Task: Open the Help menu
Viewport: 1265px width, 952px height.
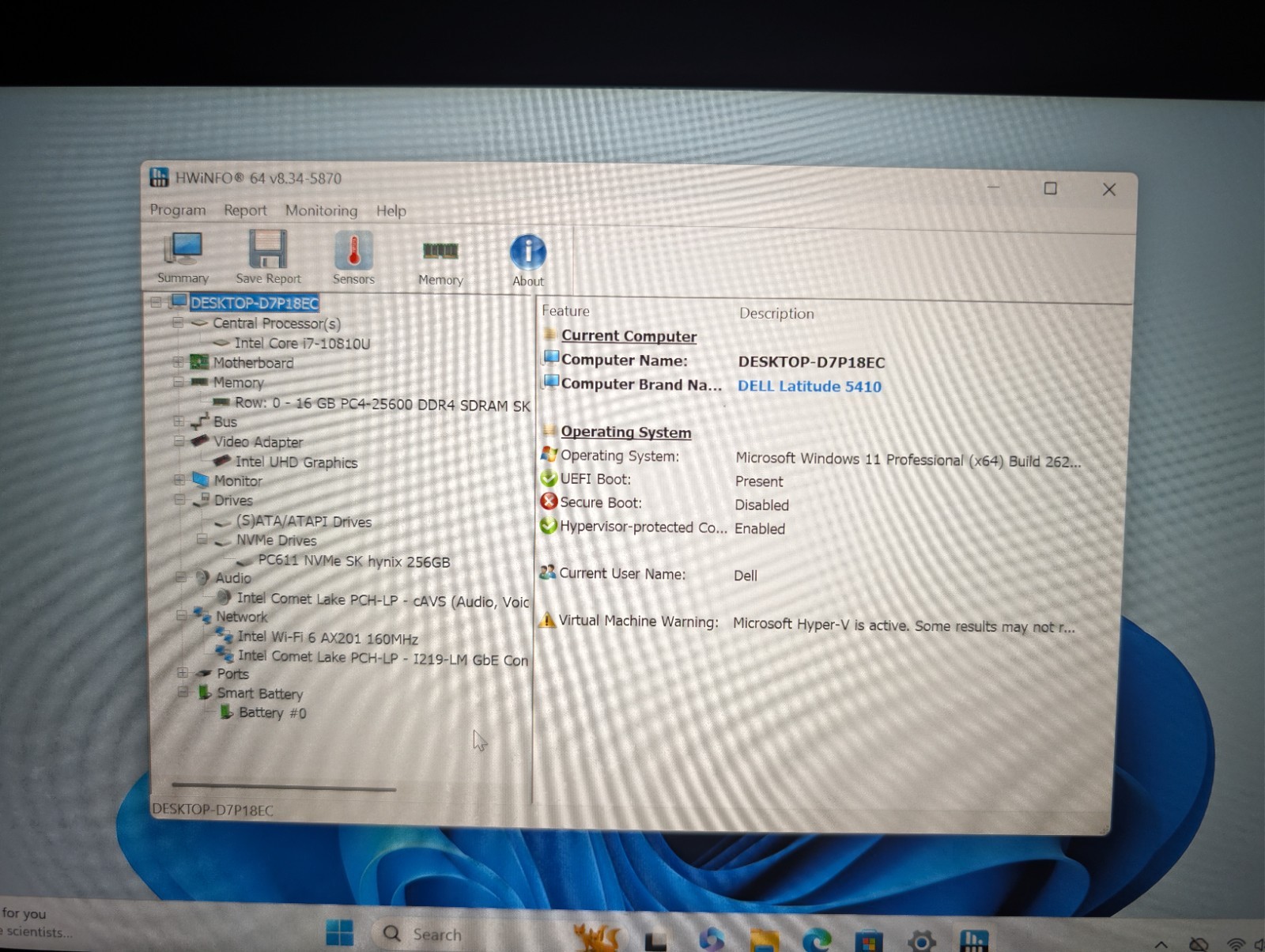Action: click(391, 211)
